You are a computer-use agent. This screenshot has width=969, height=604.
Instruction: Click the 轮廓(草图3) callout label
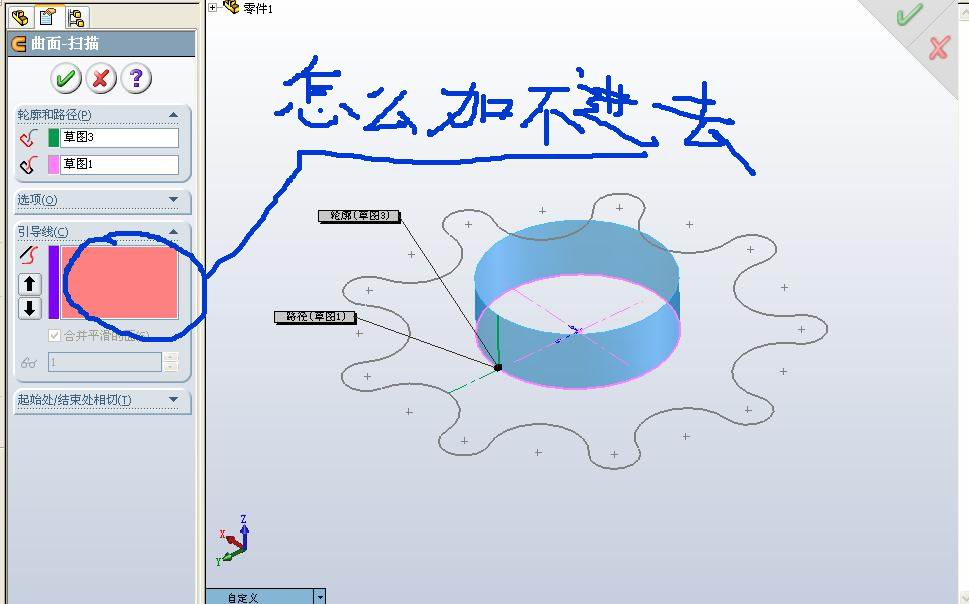[x=361, y=215]
